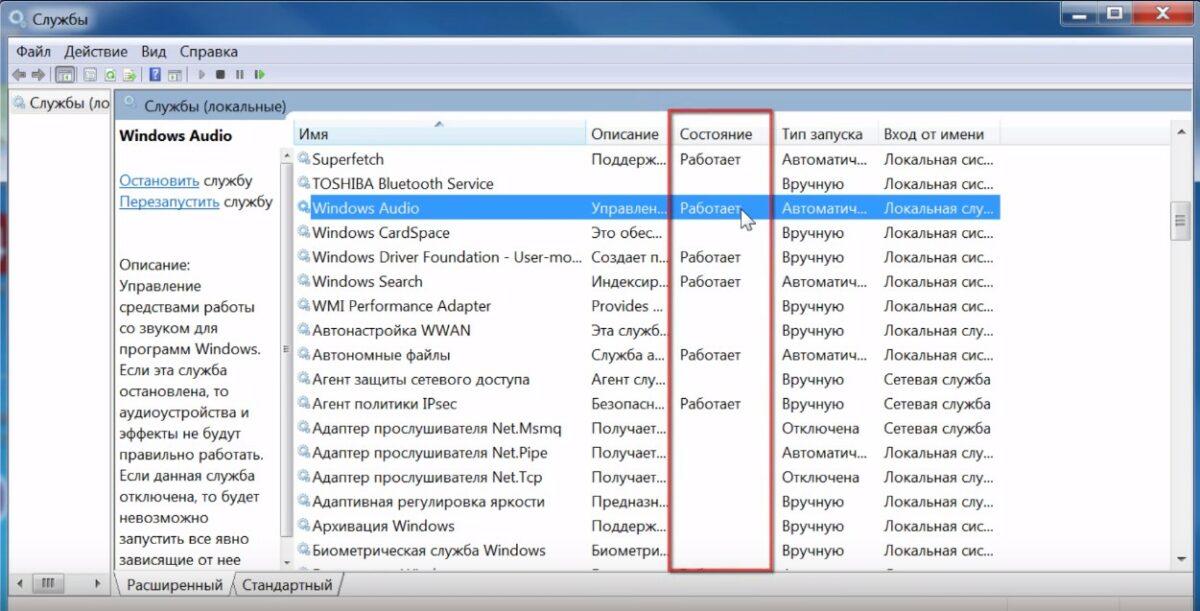Image resolution: width=1200 pixels, height=611 pixels.
Task: Click the services list vertical scrollbar thumb
Action: point(1180,220)
